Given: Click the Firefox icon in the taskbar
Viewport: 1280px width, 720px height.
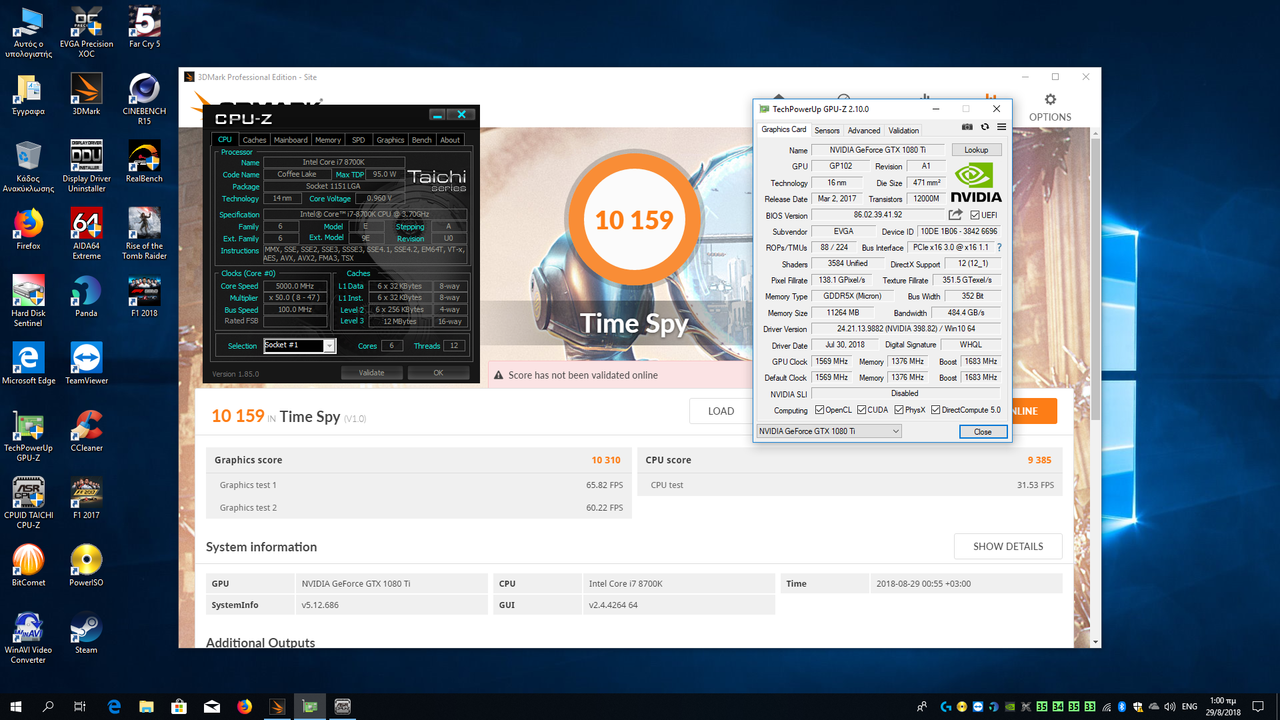Looking at the screenshot, I should point(245,706).
